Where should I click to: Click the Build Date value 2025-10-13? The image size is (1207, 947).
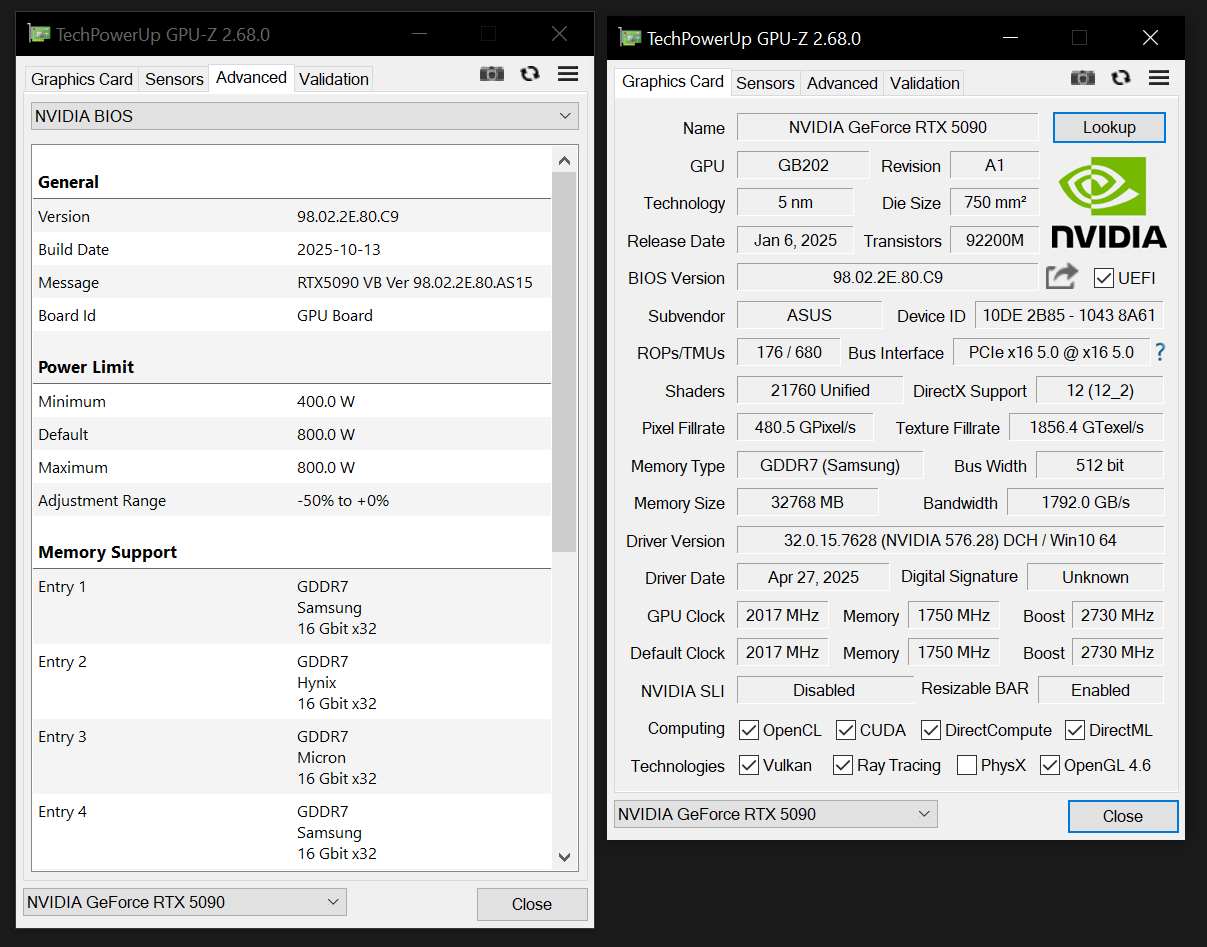339,249
